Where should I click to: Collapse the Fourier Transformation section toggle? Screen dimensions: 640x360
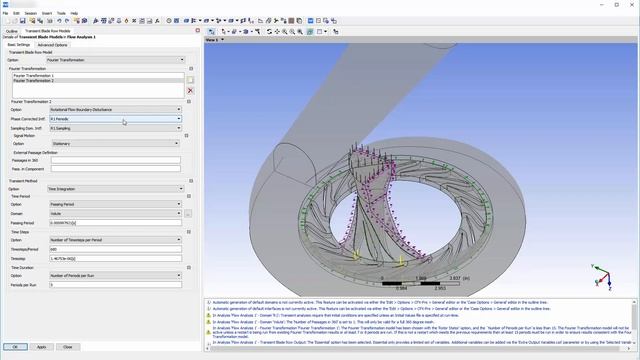tap(191, 69)
